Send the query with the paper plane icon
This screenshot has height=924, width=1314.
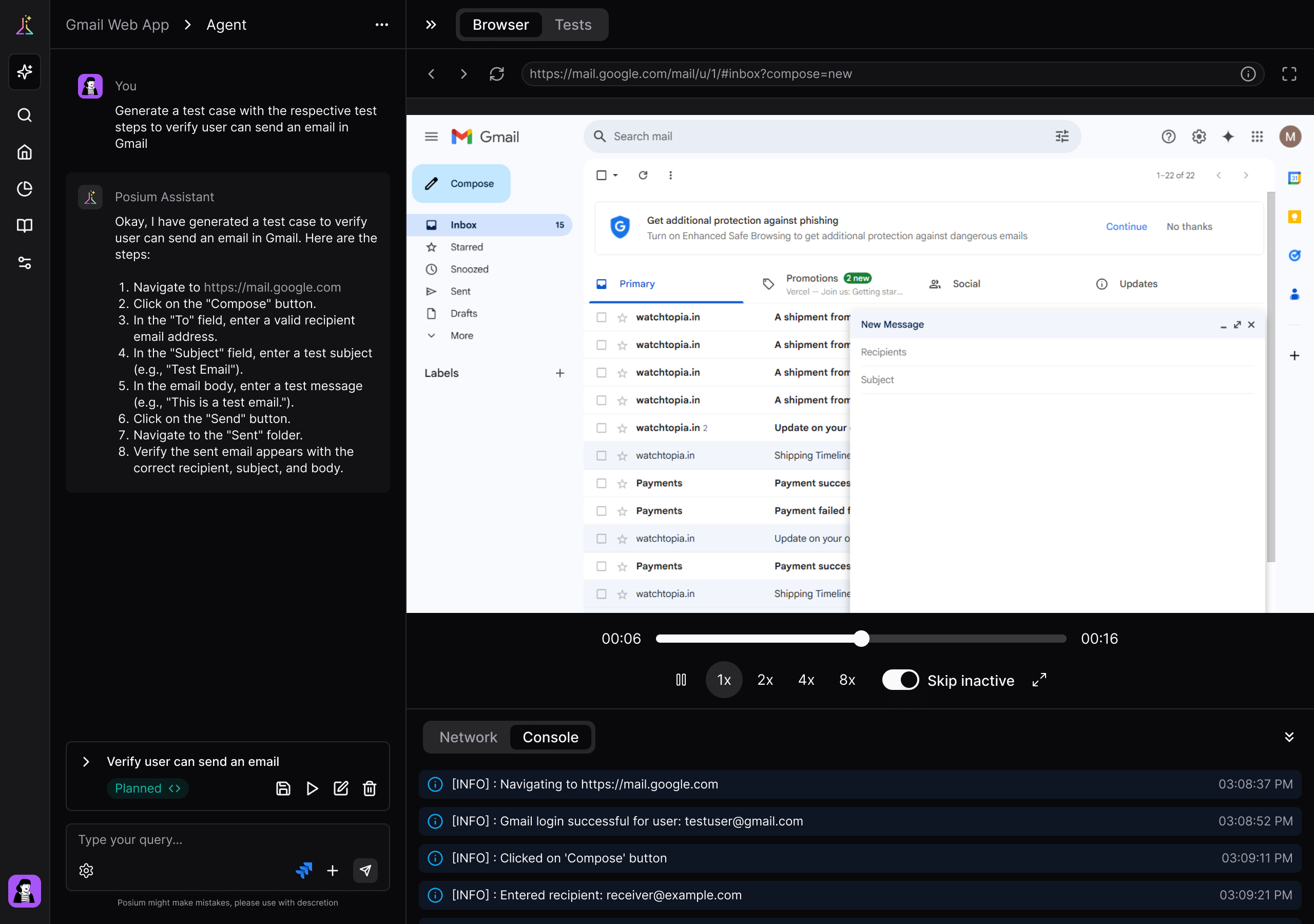(365, 870)
